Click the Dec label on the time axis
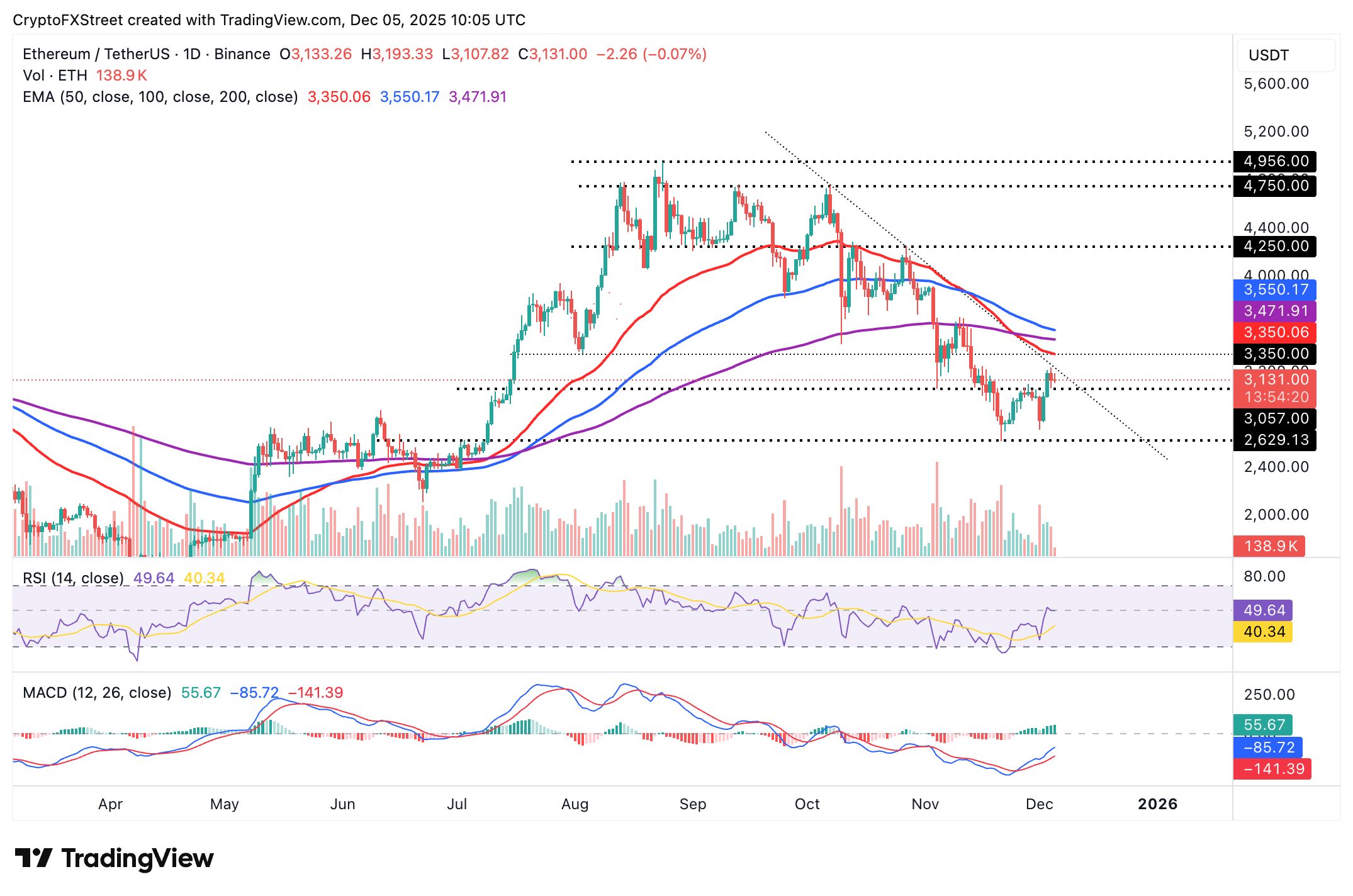Screen dimensions: 1353x896 click(x=1039, y=804)
